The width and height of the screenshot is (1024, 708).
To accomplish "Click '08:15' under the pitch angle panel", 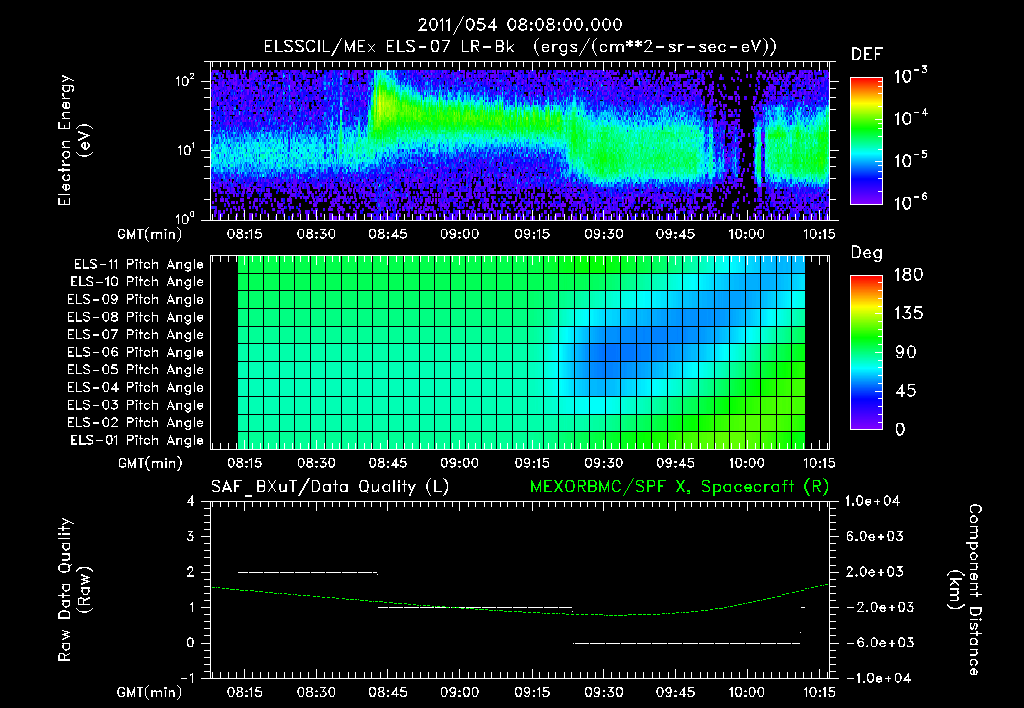I will point(244,463).
